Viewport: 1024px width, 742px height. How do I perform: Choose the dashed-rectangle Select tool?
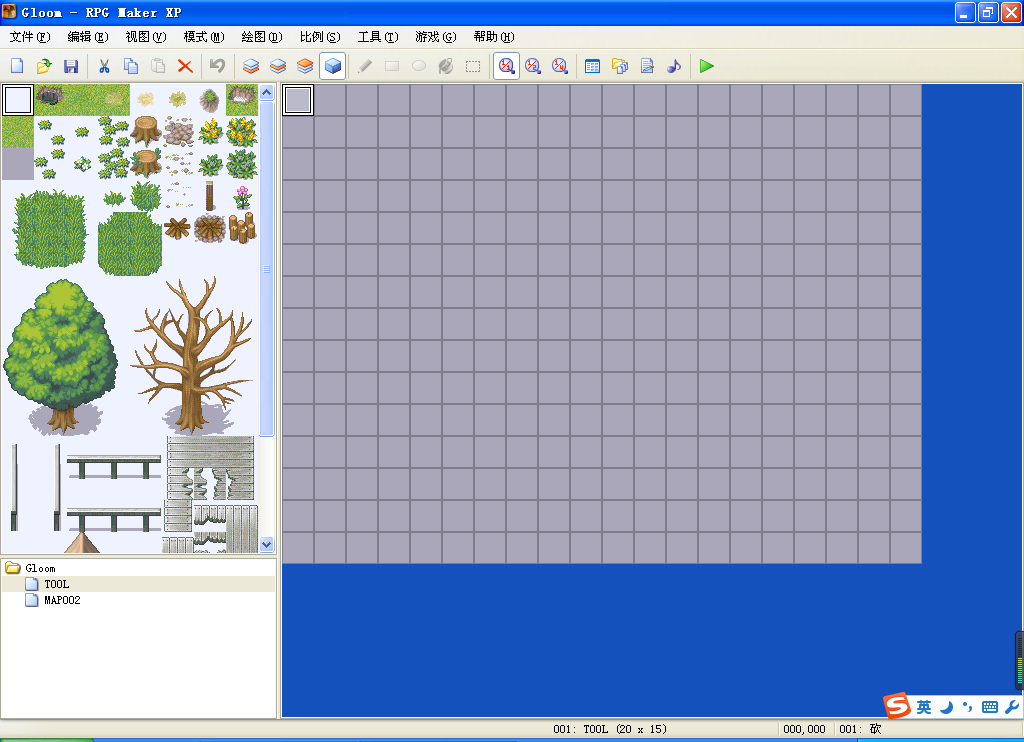tap(473, 66)
